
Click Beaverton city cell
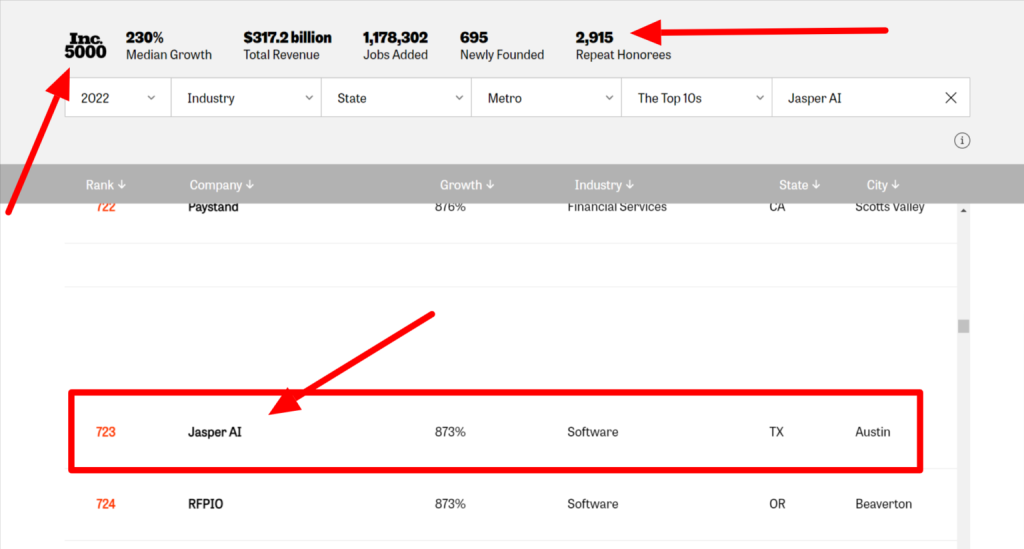pyautogui.click(x=884, y=504)
